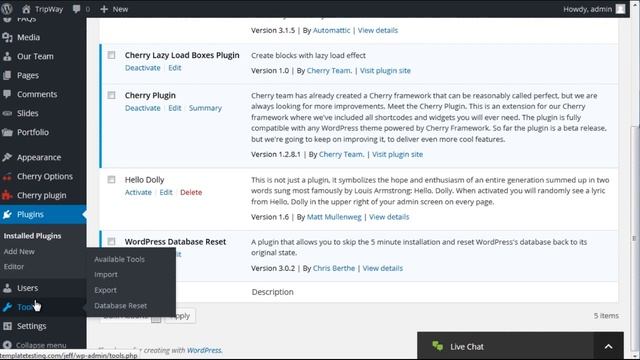Open the Pages sidebar icon
The height and width of the screenshot is (360, 640).
pyautogui.click(x=7, y=76)
